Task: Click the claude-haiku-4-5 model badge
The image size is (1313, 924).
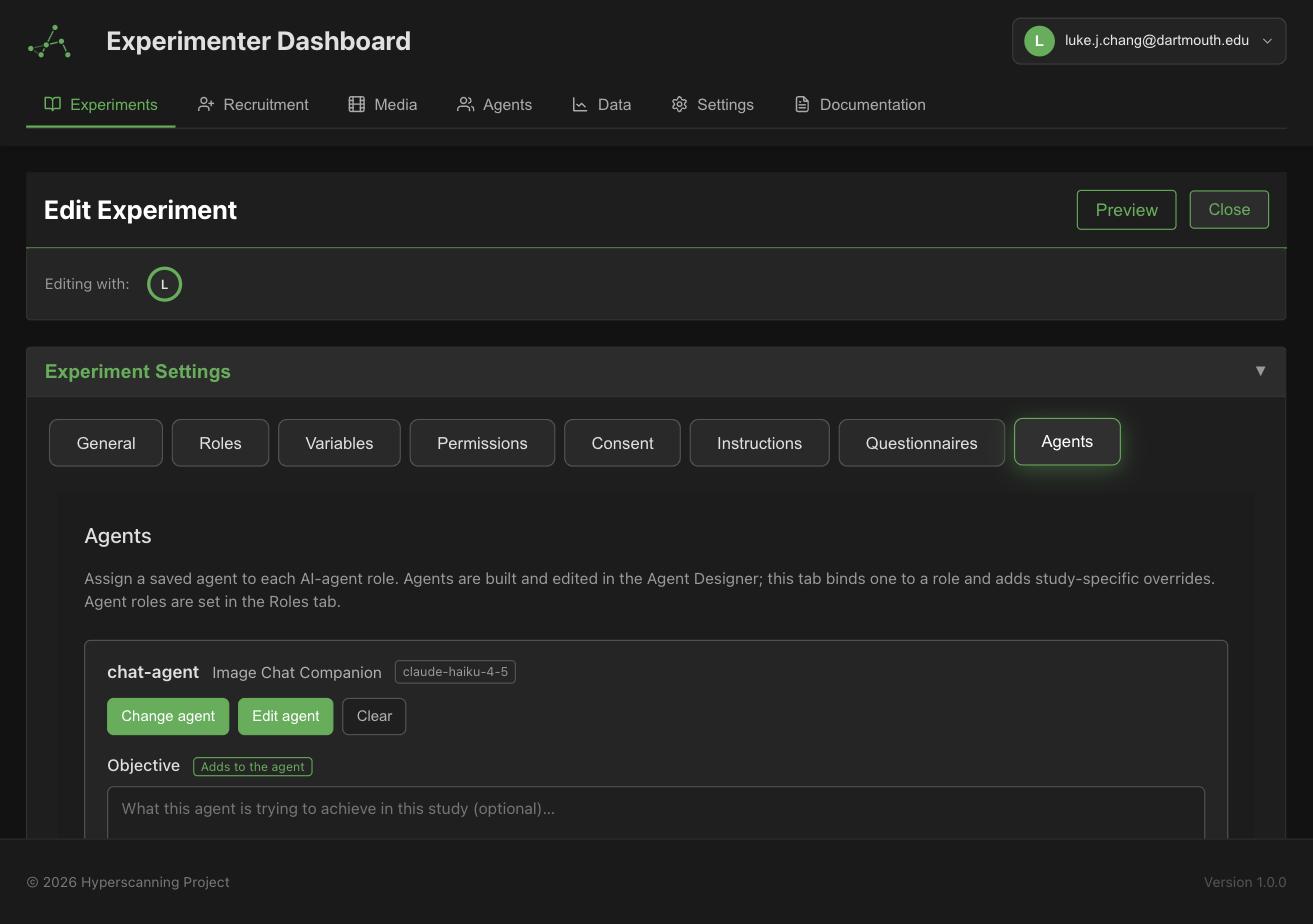Action: click(x=455, y=672)
